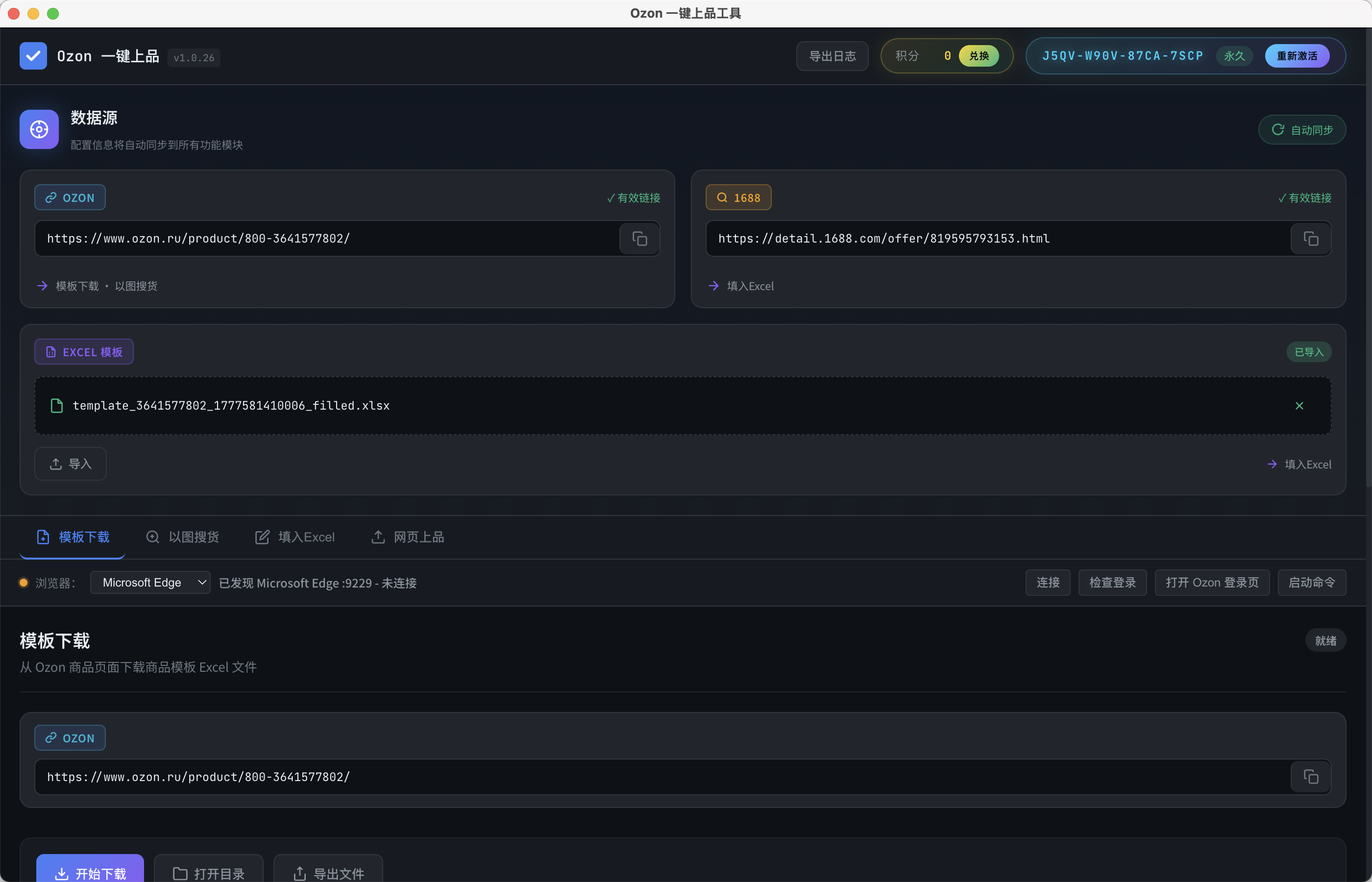This screenshot has width=1372, height=882.
Task: Click the EXCEL 模板 badge
Action: point(84,352)
